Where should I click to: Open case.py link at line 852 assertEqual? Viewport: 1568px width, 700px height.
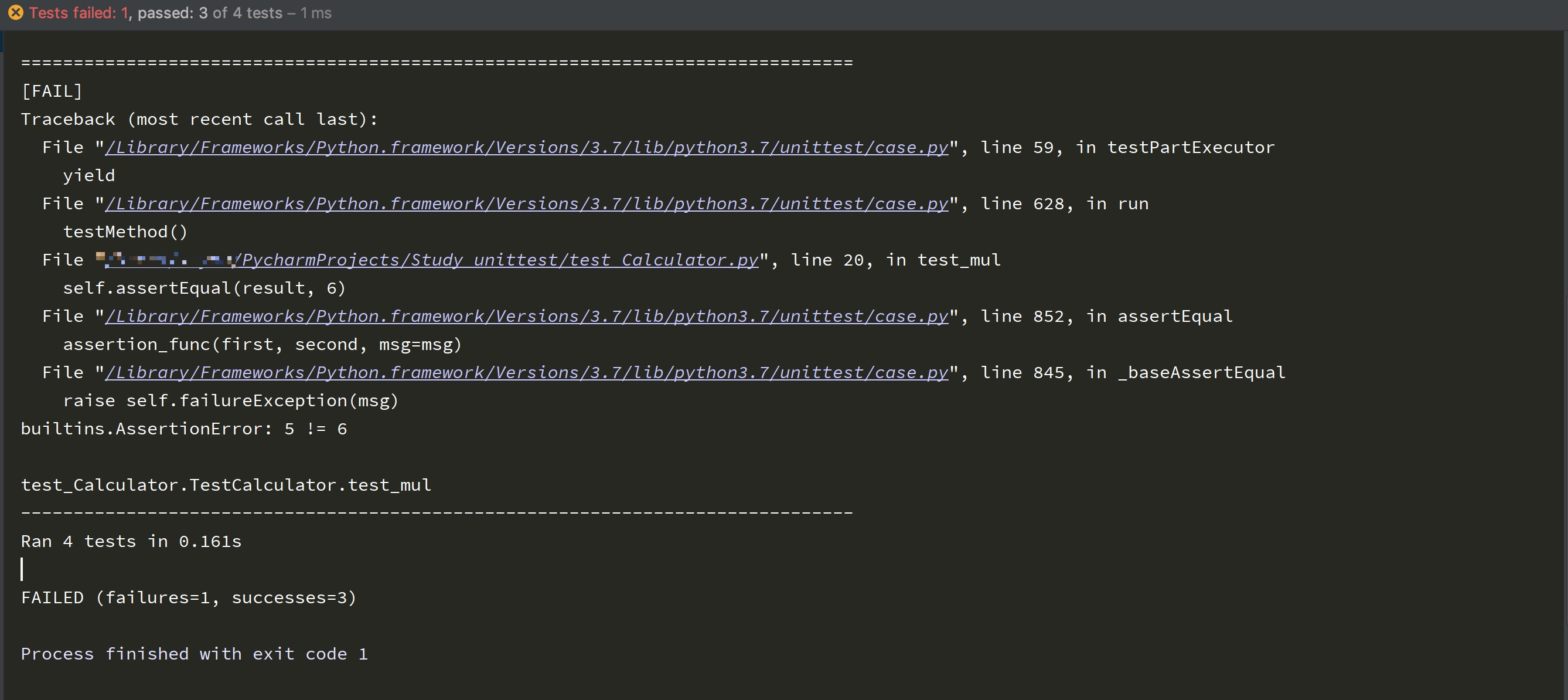click(x=527, y=316)
